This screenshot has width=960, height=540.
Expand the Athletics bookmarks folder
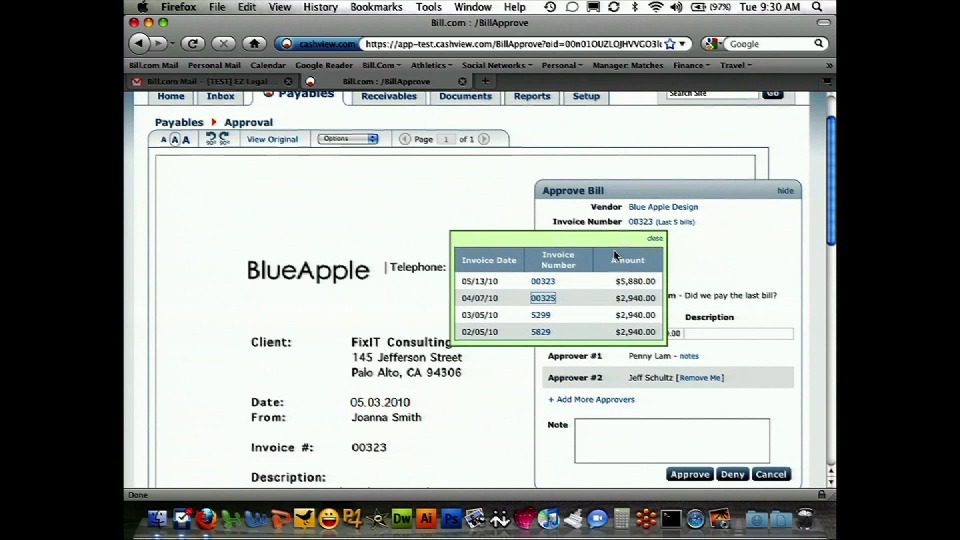pyautogui.click(x=431, y=65)
